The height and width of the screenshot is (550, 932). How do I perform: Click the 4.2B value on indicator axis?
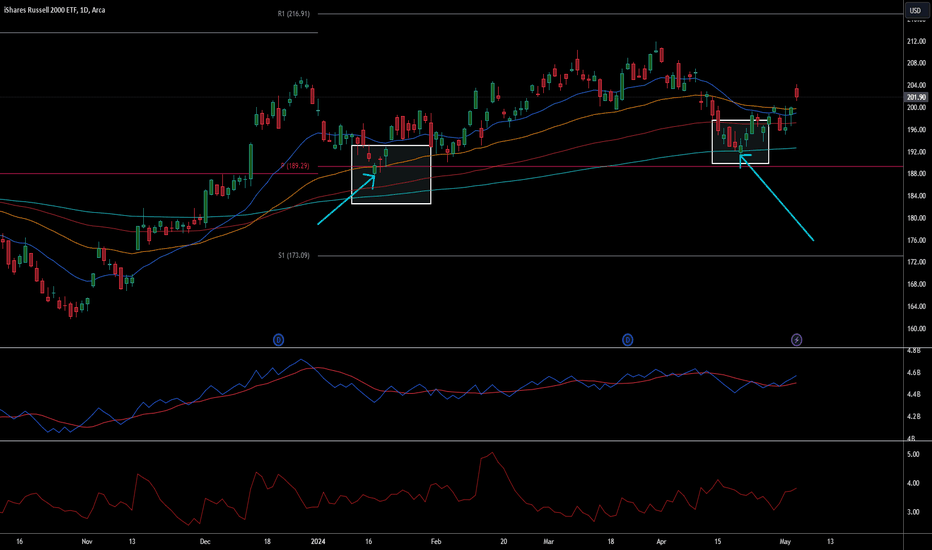[914, 417]
